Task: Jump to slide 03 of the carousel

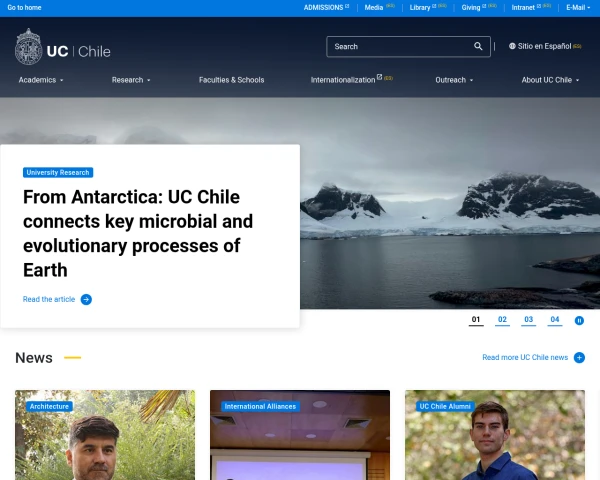Action: click(528, 320)
